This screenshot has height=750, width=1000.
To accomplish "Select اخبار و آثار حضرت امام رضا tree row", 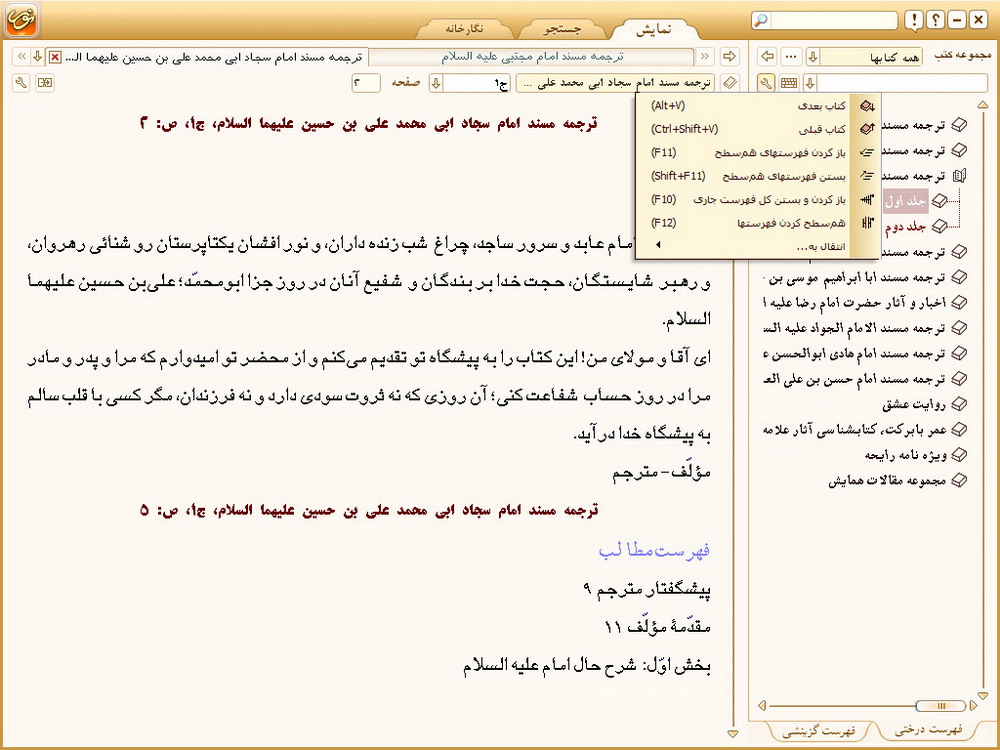I will tap(855, 303).
